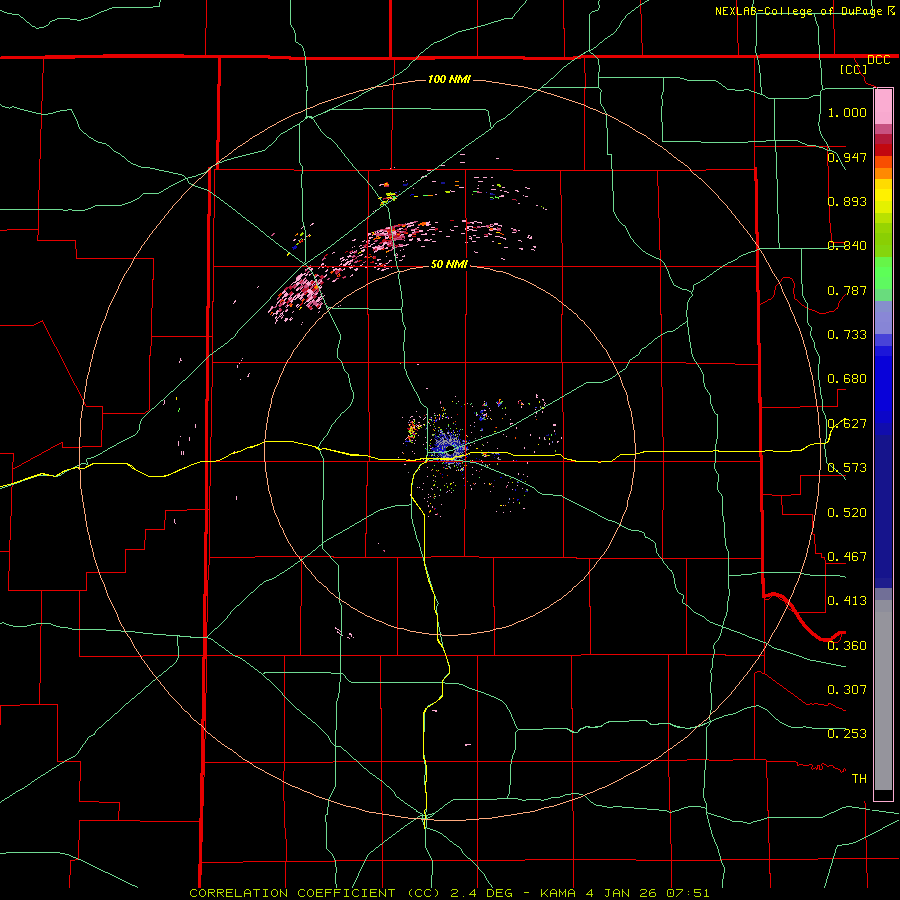Click the 0.467 scale value label

point(847,556)
